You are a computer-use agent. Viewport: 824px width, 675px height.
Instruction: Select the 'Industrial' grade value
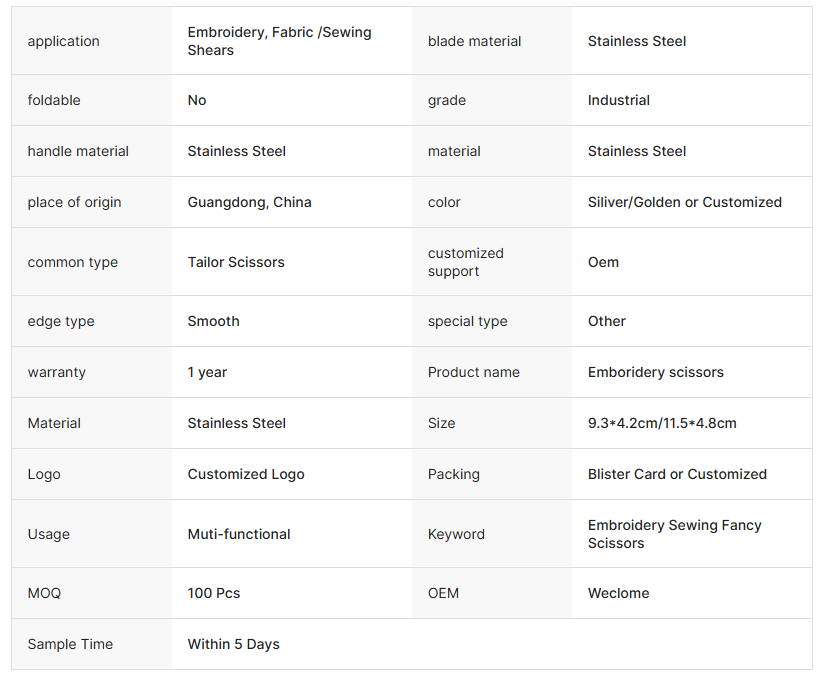pyautogui.click(x=619, y=100)
